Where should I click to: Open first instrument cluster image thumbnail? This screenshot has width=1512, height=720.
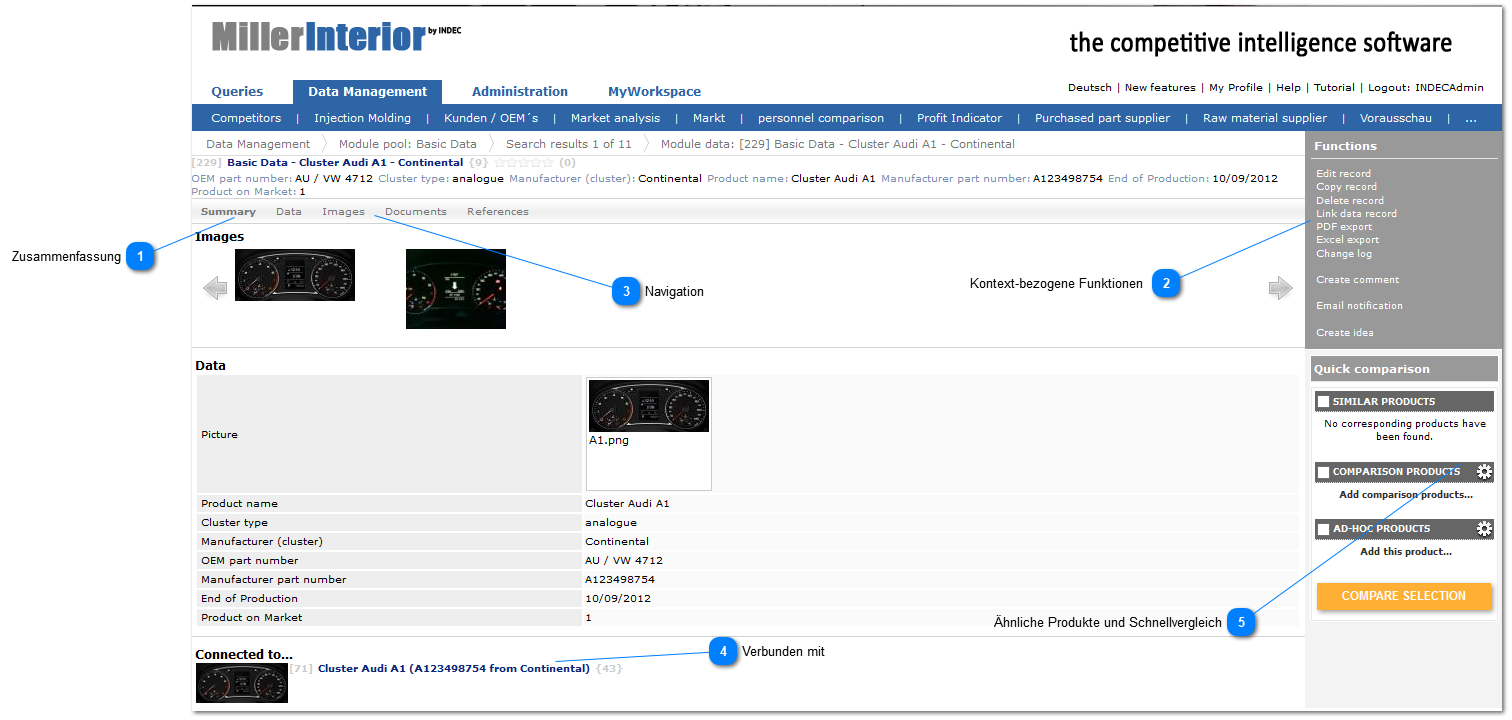click(295, 275)
